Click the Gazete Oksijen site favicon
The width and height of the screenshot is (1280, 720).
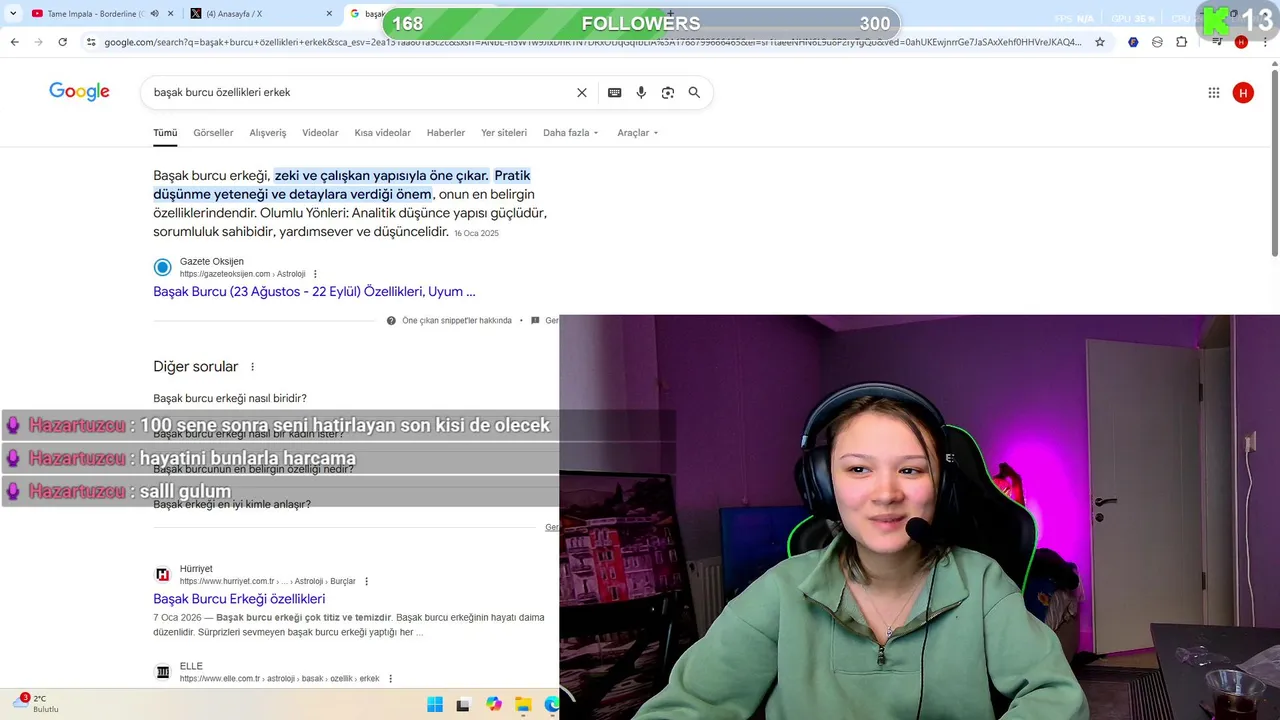click(x=163, y=267)
